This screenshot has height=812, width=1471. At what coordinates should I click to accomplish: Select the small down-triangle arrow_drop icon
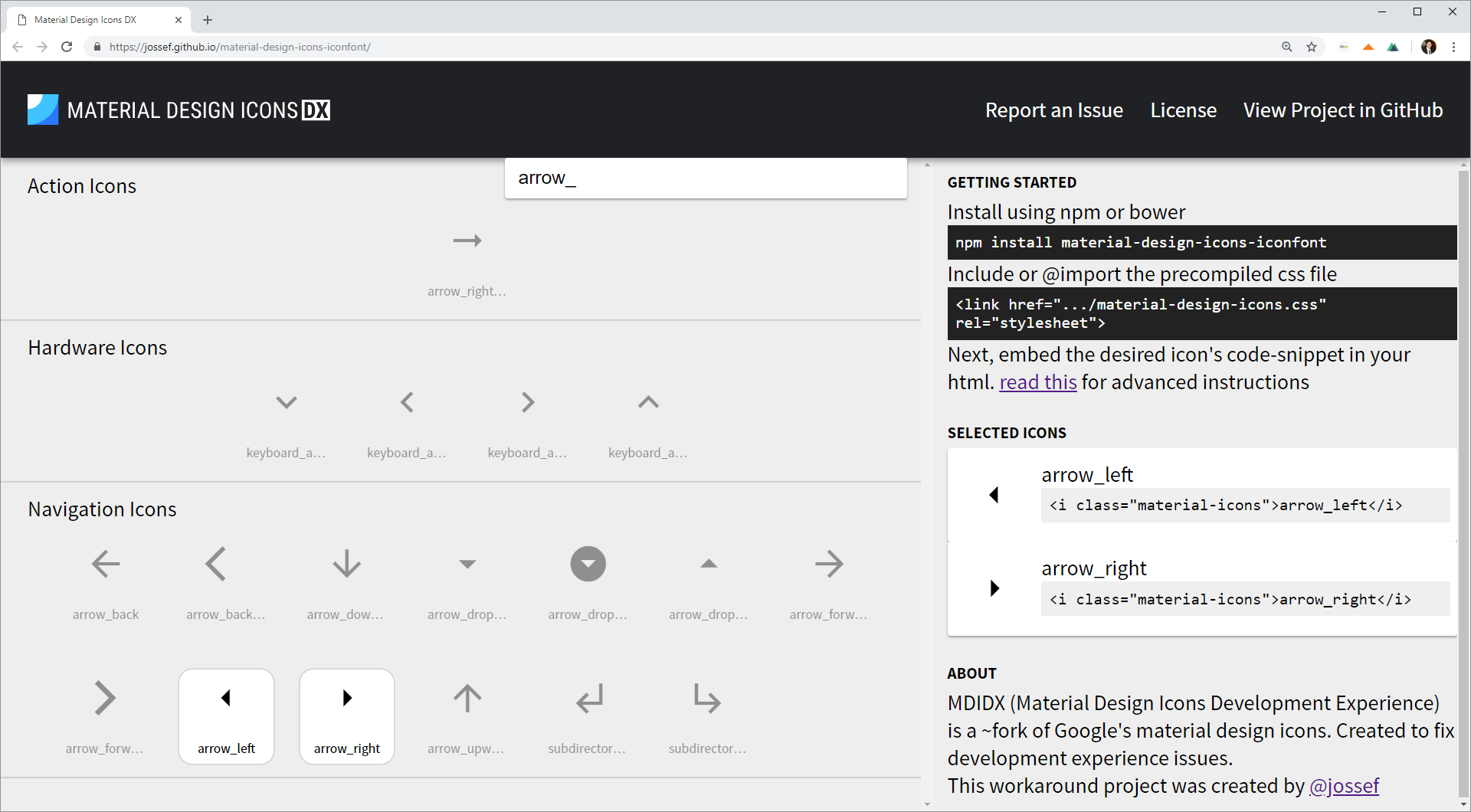pyautogui.click(x=467, y=564)
